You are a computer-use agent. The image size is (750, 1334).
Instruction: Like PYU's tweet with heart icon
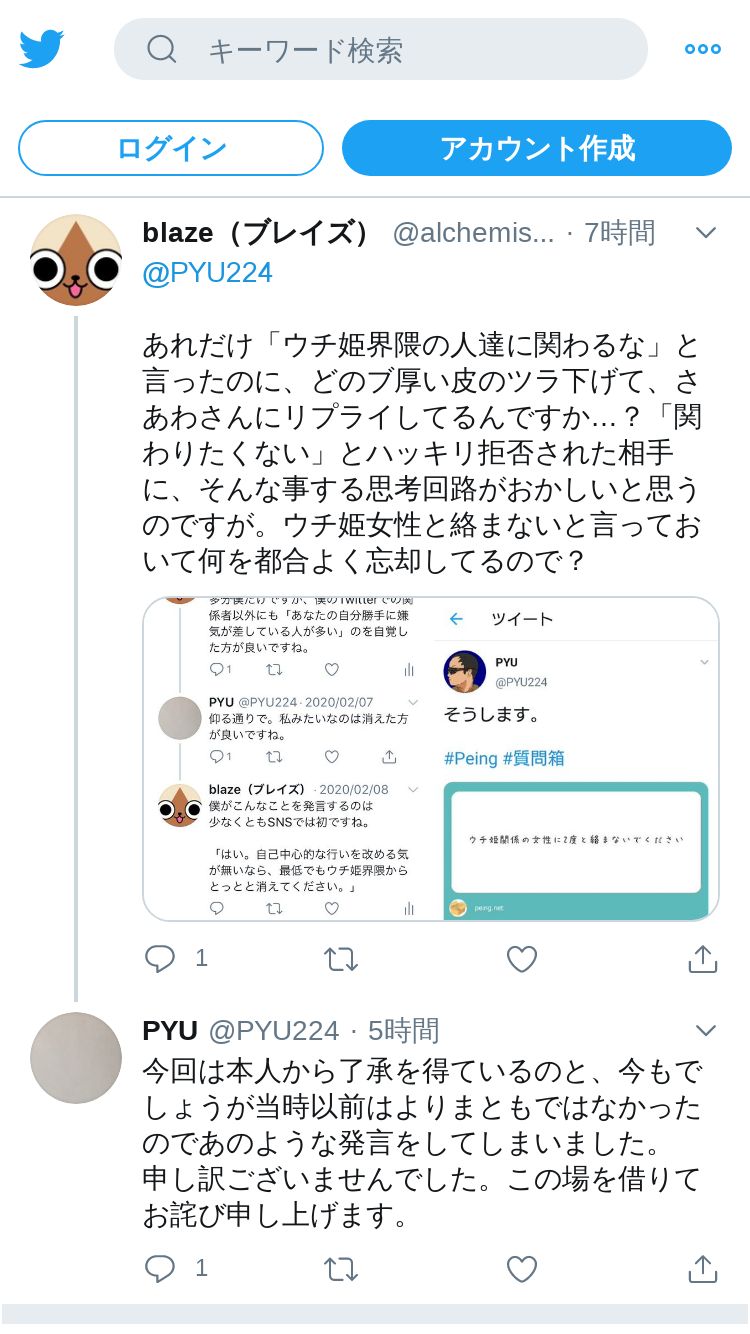click(x=522, y=1269)
